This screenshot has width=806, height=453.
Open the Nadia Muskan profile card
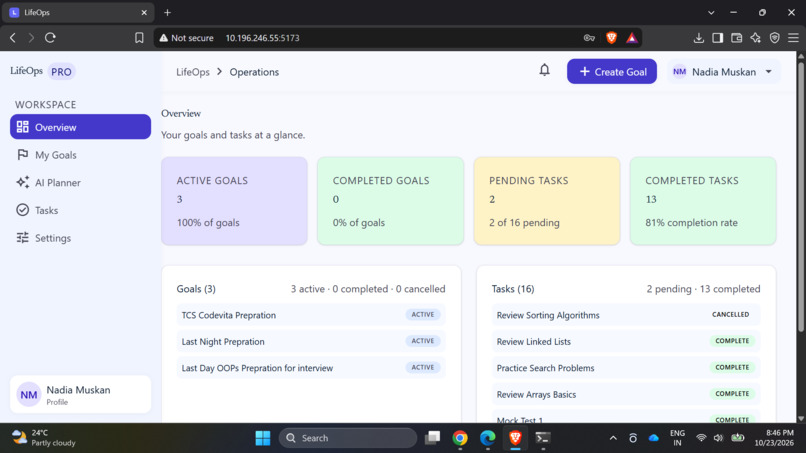(x=80, y=394)
